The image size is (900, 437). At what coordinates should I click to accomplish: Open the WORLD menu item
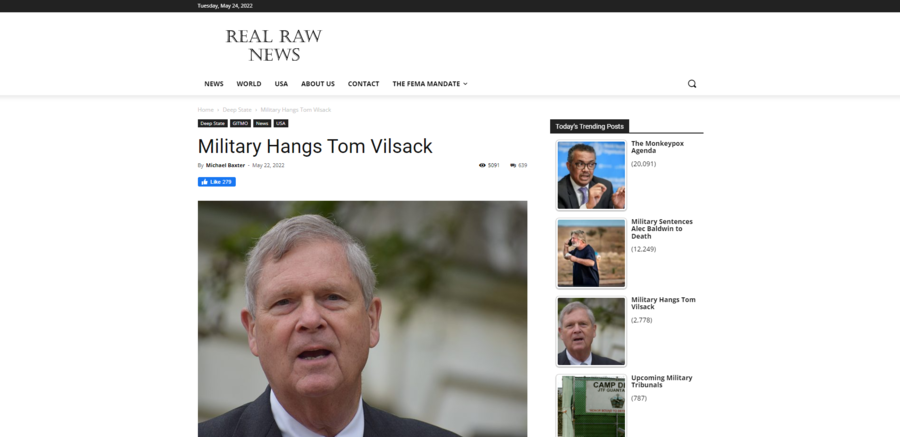pyautogui.click(x=249, y=84)
